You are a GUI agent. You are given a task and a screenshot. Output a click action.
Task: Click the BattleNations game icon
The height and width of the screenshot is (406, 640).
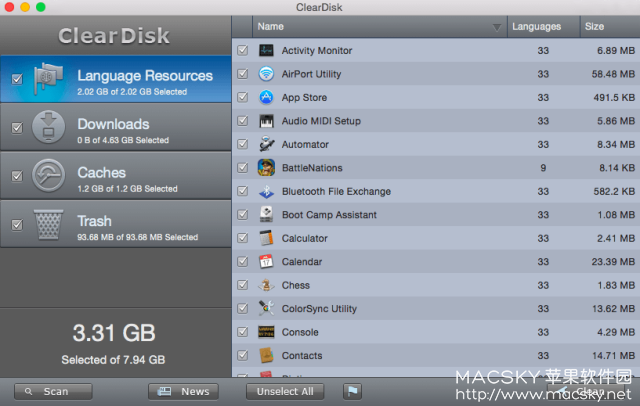266,168
